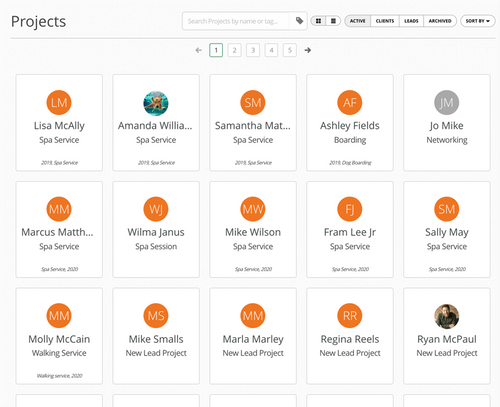Switch to list view layout

(333, 21)
